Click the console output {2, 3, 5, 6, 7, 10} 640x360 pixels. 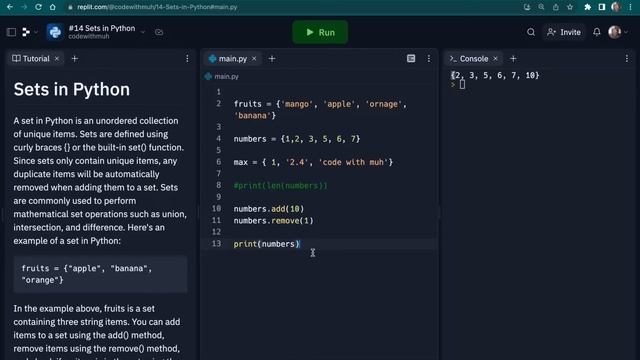[495, 75]
